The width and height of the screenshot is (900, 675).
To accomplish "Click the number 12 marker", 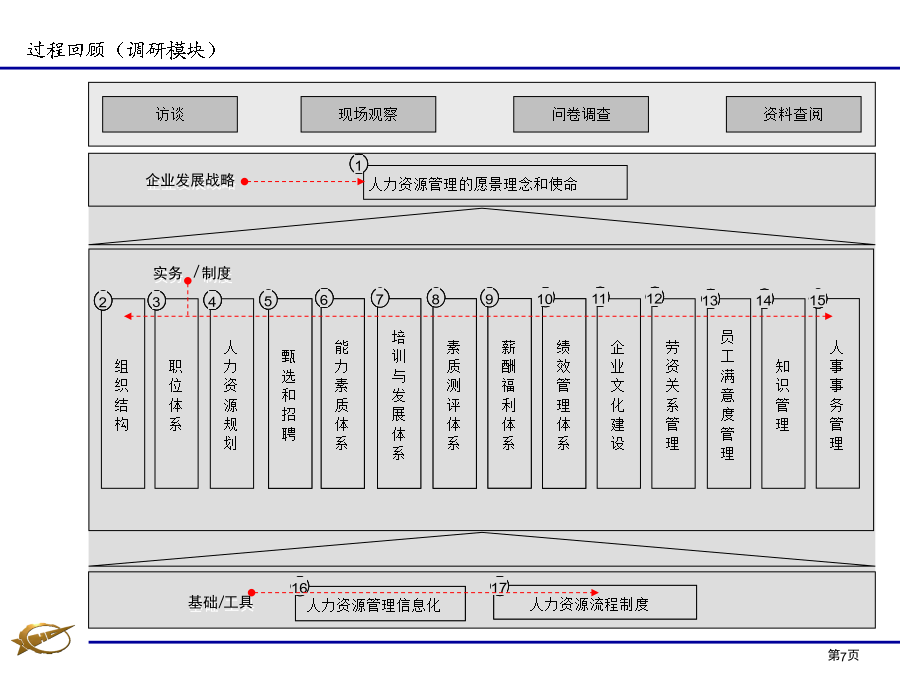I will click(x=655, y=298).
